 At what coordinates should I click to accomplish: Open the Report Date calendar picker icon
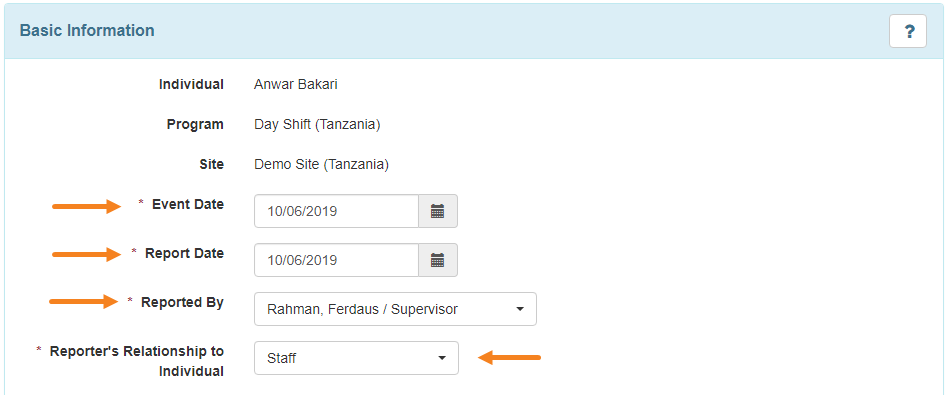coord(438,260)
